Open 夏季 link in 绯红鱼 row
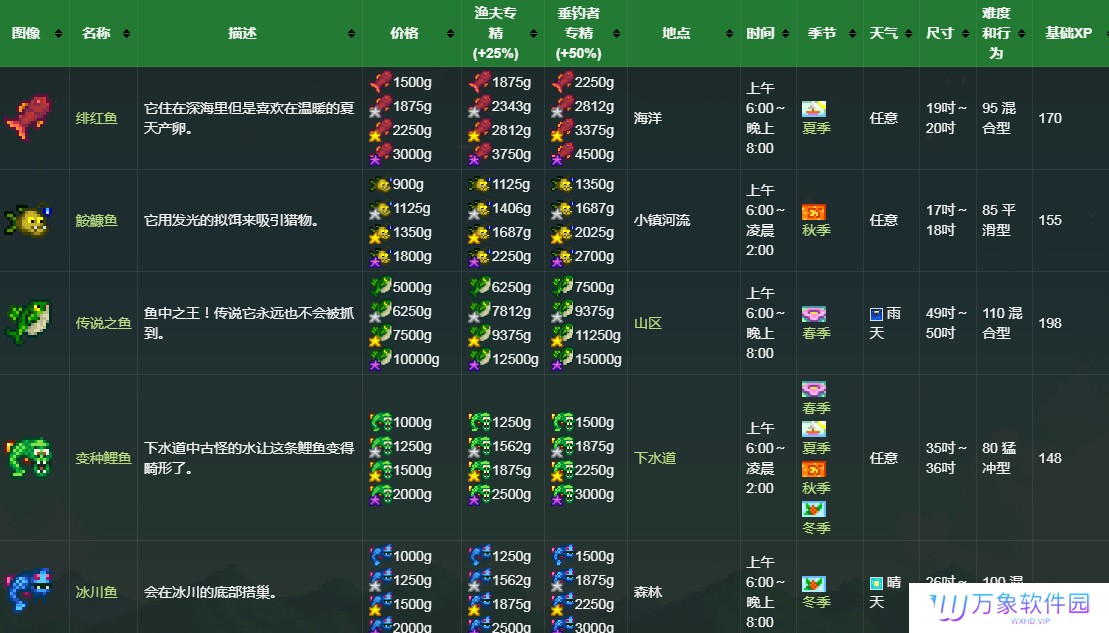Screen dimensions: 1109x633 [816, 128]
